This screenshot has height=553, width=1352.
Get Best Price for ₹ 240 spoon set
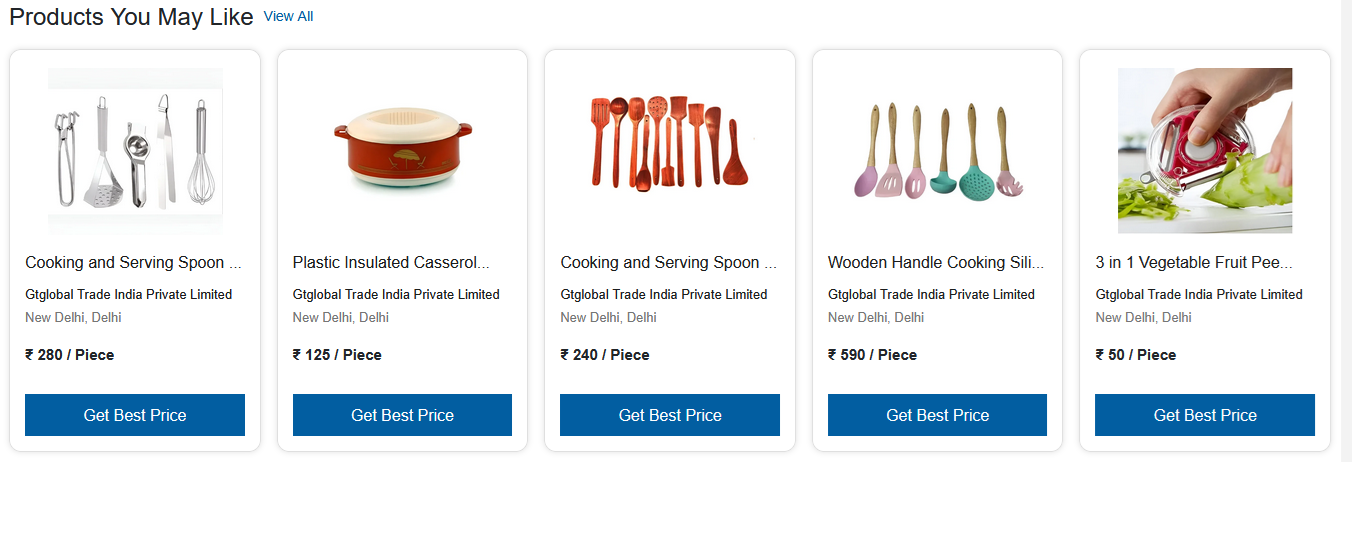(x=670, y=415)
